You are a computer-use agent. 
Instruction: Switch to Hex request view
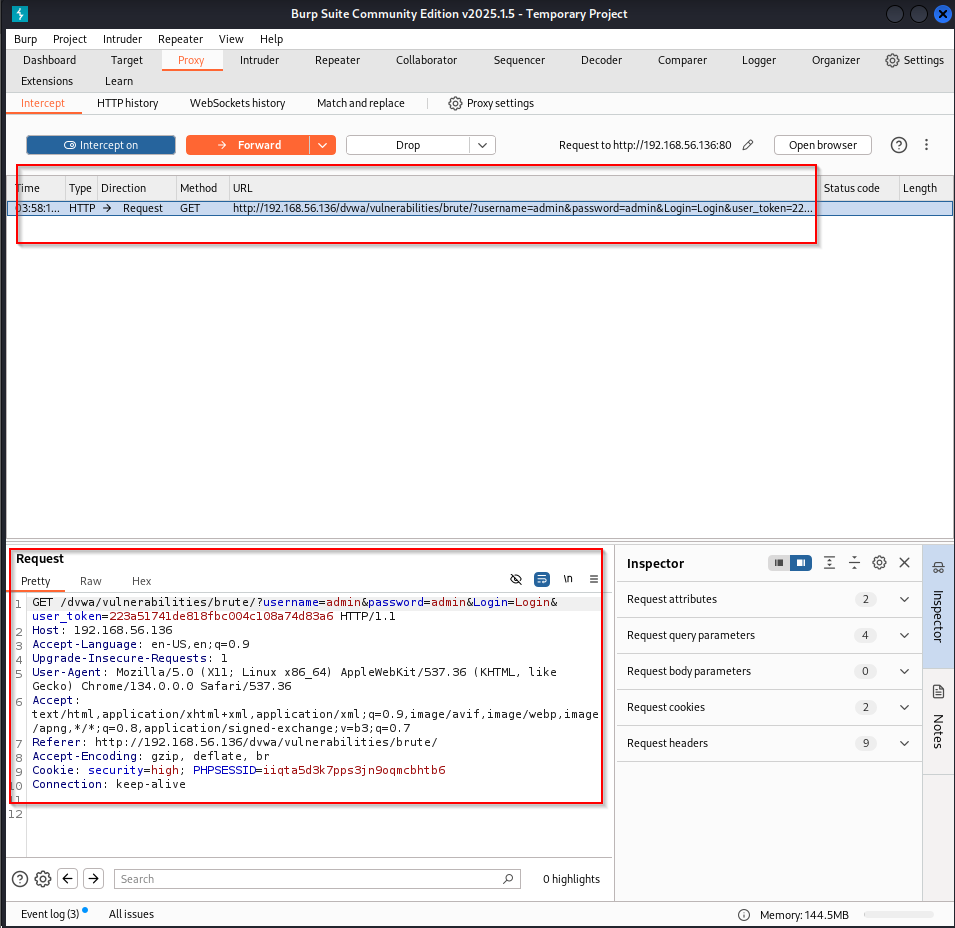tap(141, 581)
